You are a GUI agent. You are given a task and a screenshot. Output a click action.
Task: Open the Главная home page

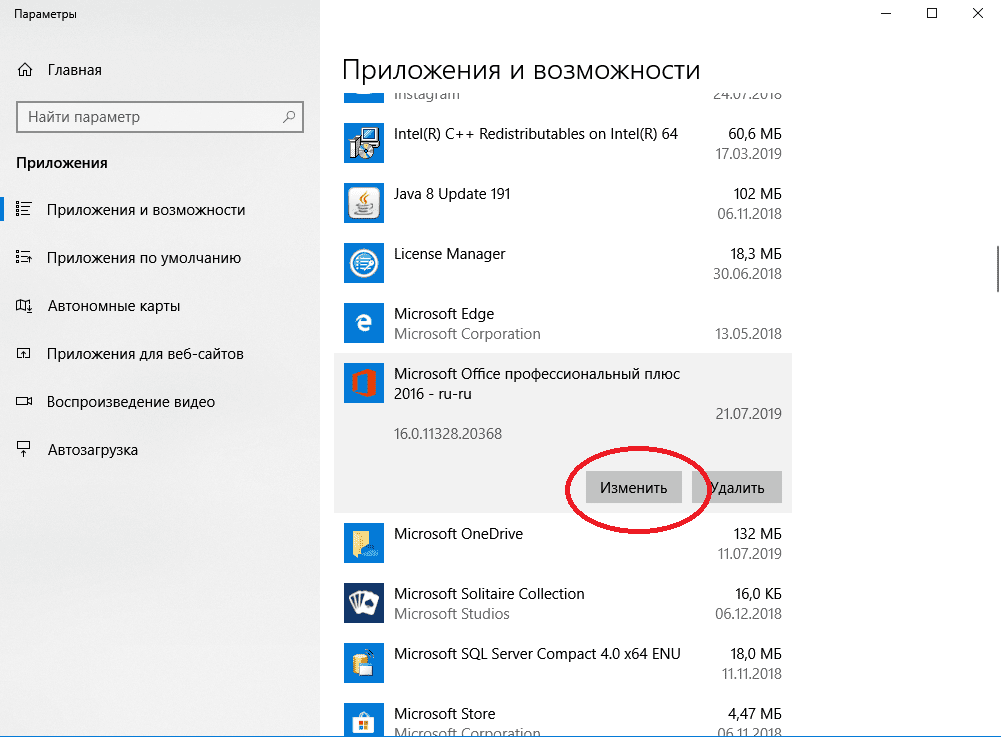[x=74, y=70]
